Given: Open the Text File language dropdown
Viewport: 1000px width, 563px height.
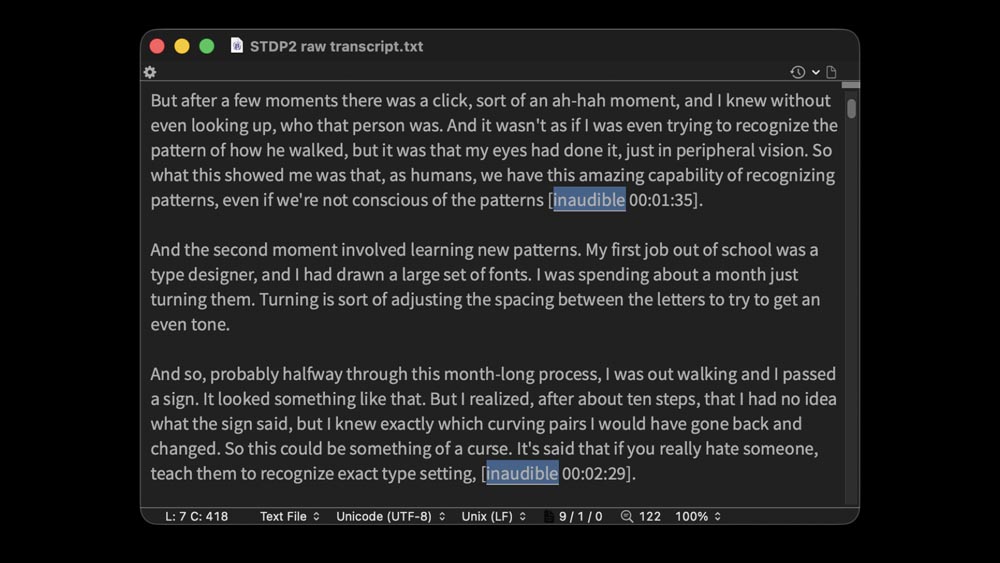Looking at the screenshot, I should pos(290,516).
